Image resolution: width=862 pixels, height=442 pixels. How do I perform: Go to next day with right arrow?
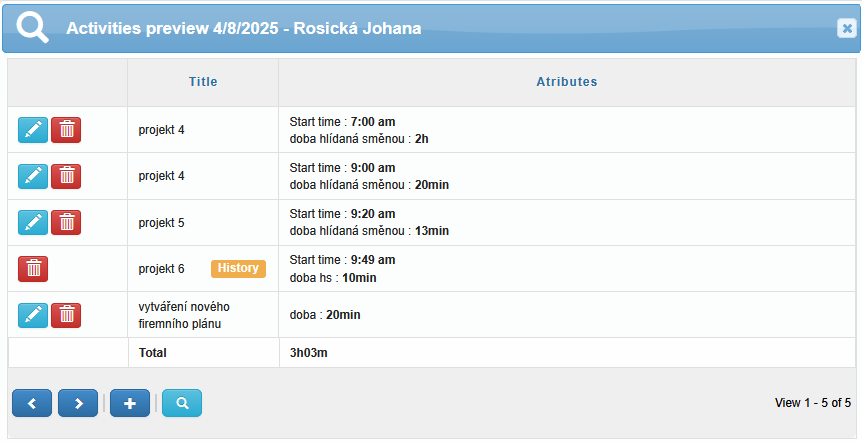click(x=78, y=403)
